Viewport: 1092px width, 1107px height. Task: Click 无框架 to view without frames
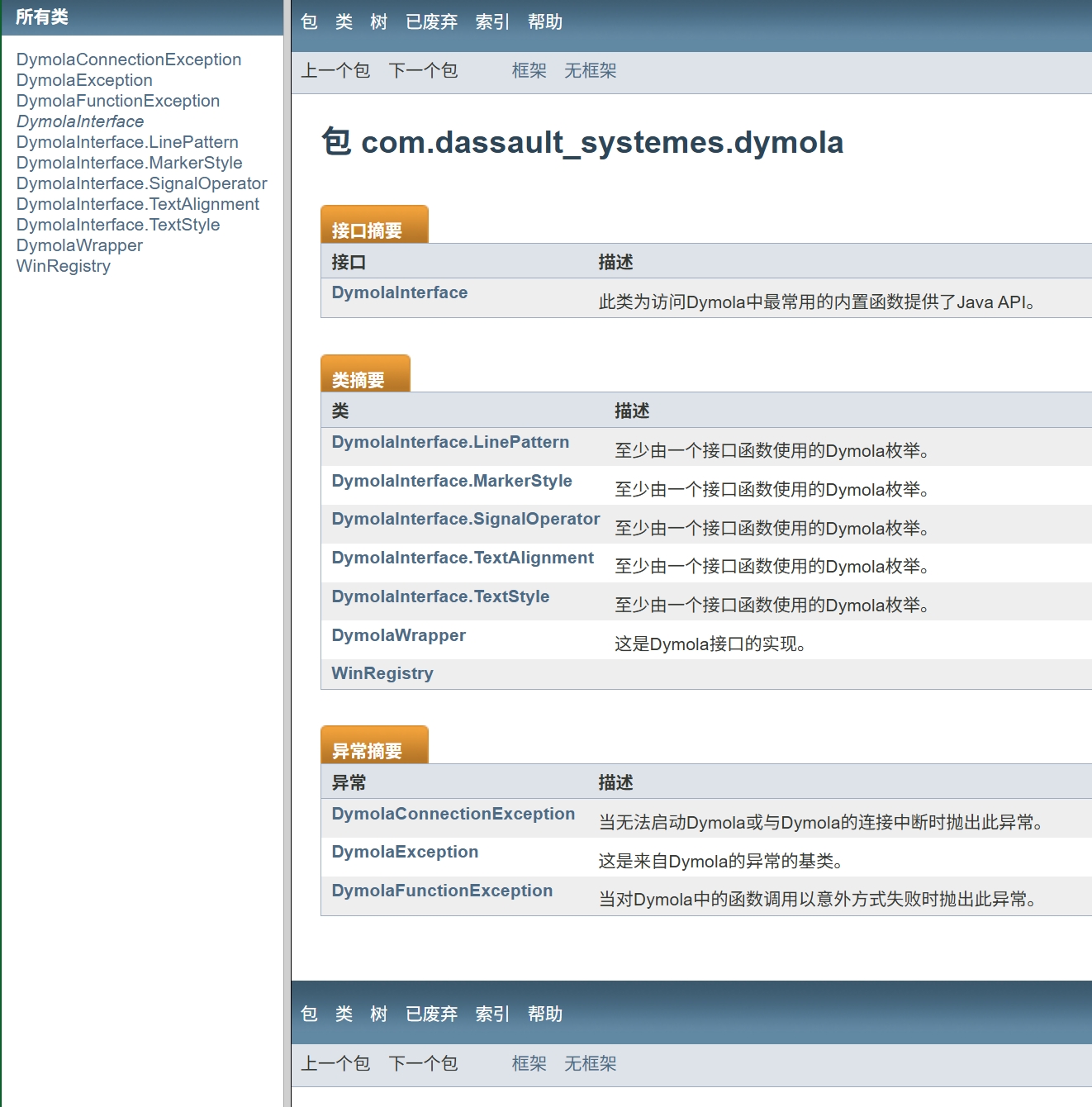589,71
